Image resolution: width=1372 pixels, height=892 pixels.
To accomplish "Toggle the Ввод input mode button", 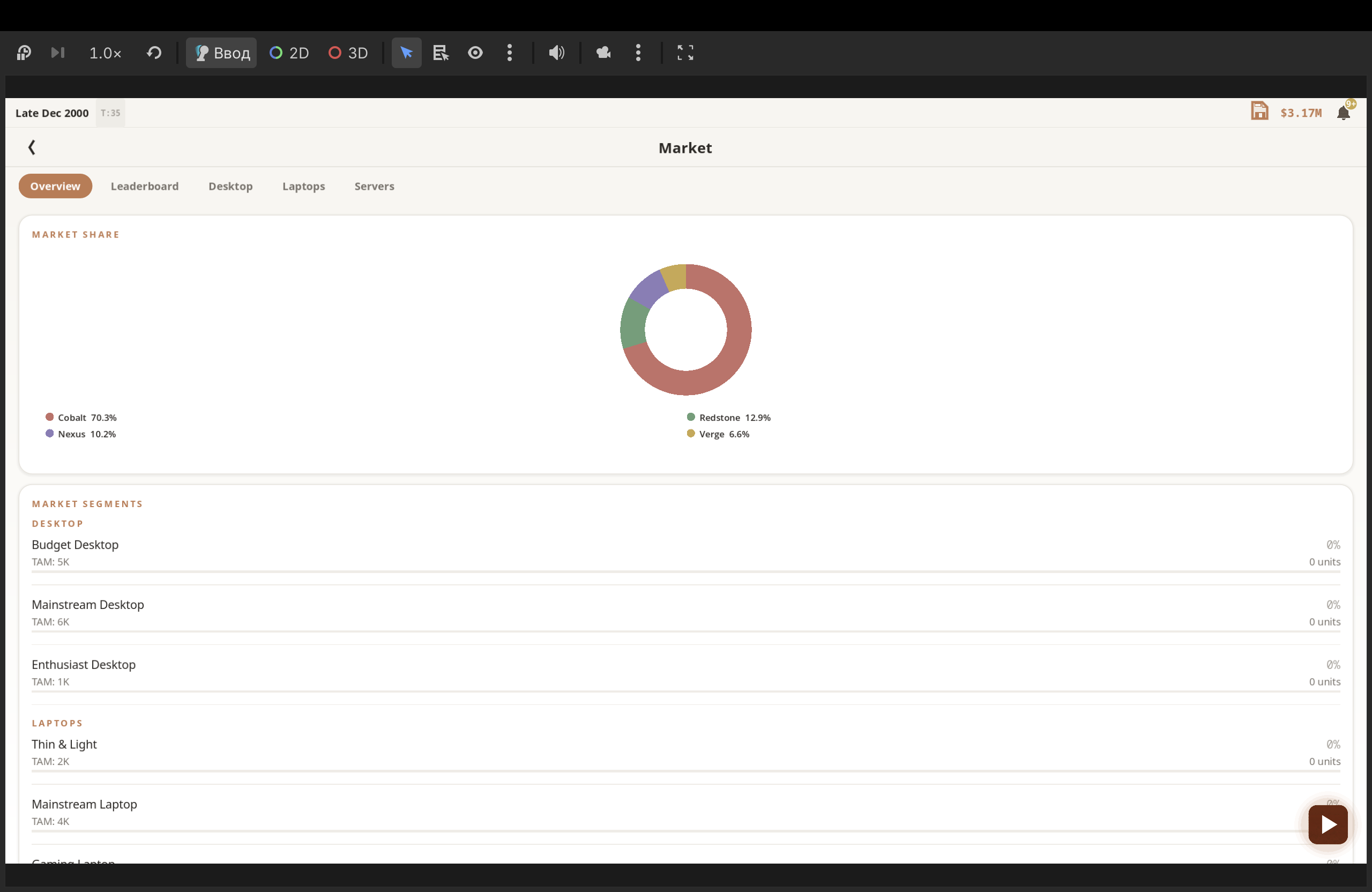I will (221, 53).
